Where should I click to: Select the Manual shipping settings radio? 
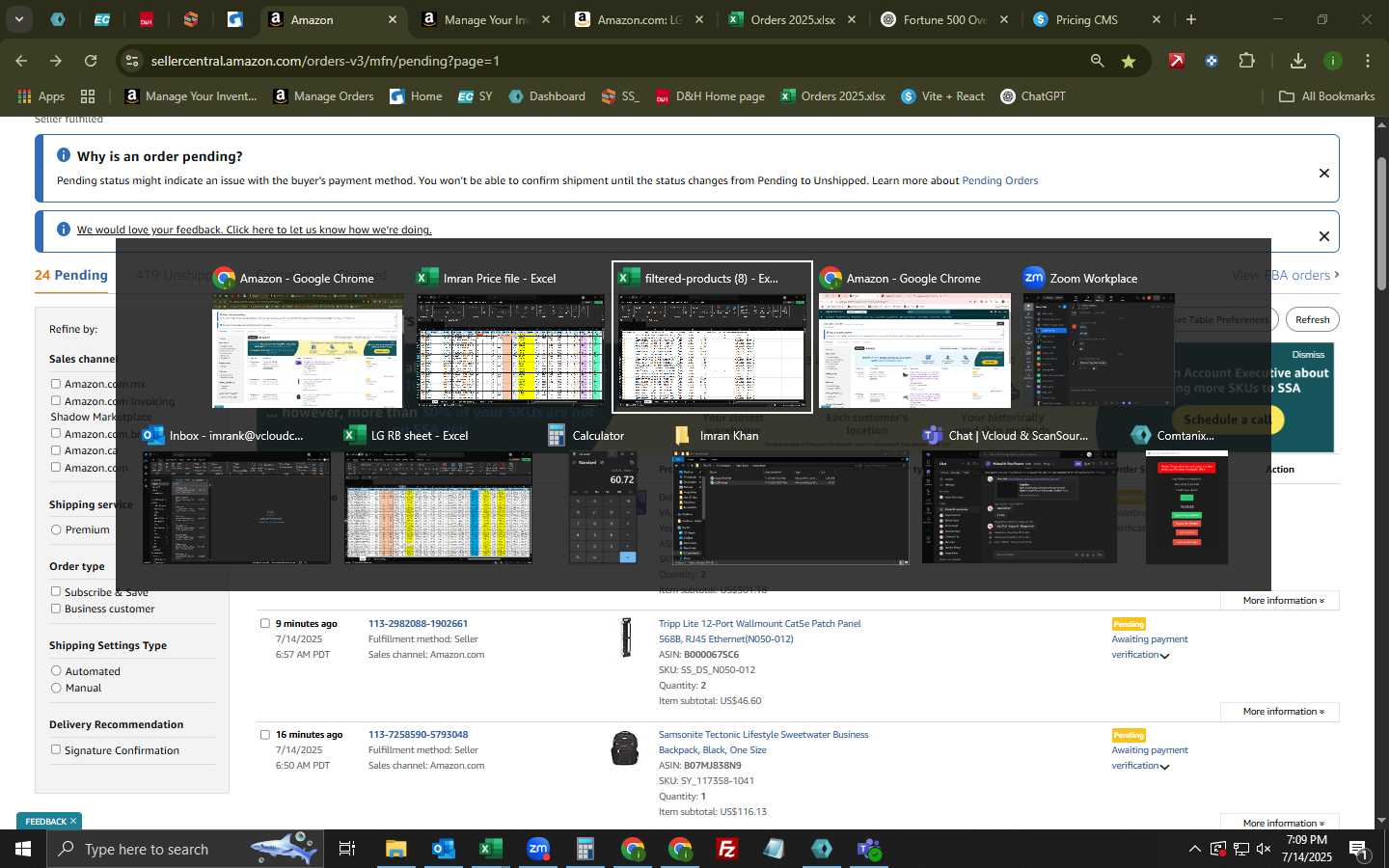tap(56, 688)
